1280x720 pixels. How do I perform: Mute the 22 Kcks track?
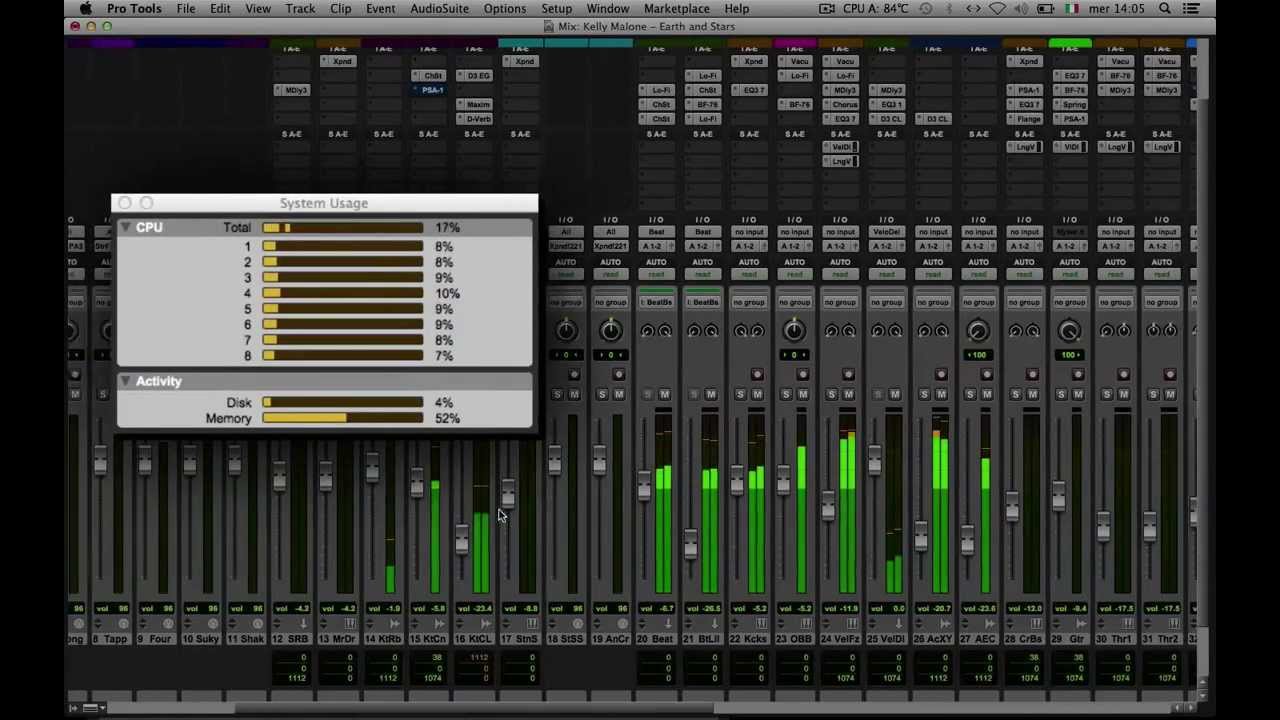(x=757, y=394)
